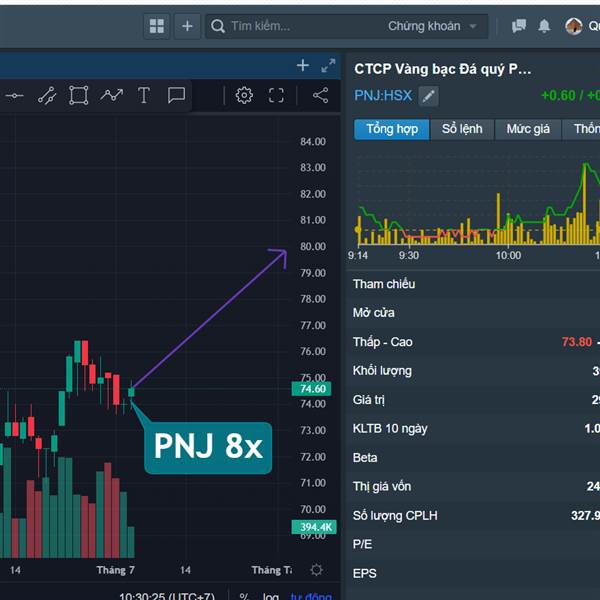Select the horizontal line drawing tool
The width and height of the screenshot is (600, 600).
15,95
